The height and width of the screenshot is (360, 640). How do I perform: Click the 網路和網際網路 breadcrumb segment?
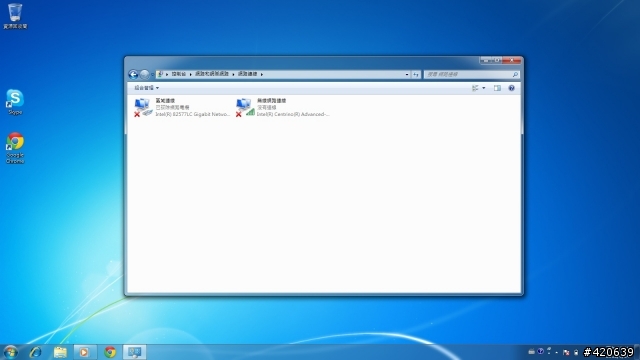click(x=212, y=74)
